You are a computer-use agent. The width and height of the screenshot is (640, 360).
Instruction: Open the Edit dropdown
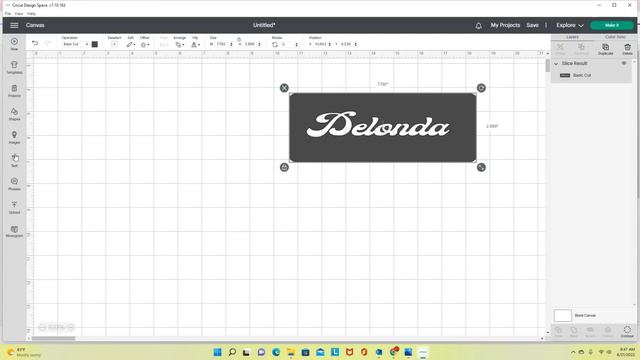tap(131, 44)
